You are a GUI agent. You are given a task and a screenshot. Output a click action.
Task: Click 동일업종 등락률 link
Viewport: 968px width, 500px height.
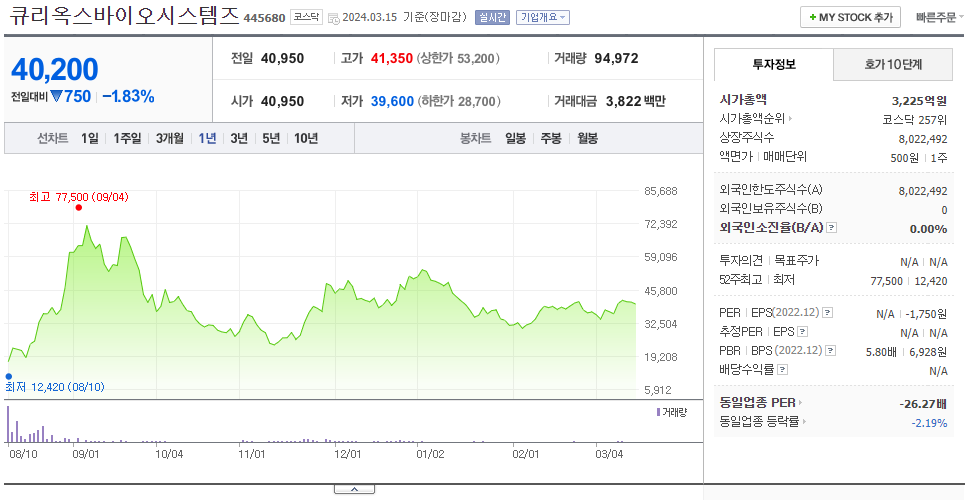click(x=759, y=422)
